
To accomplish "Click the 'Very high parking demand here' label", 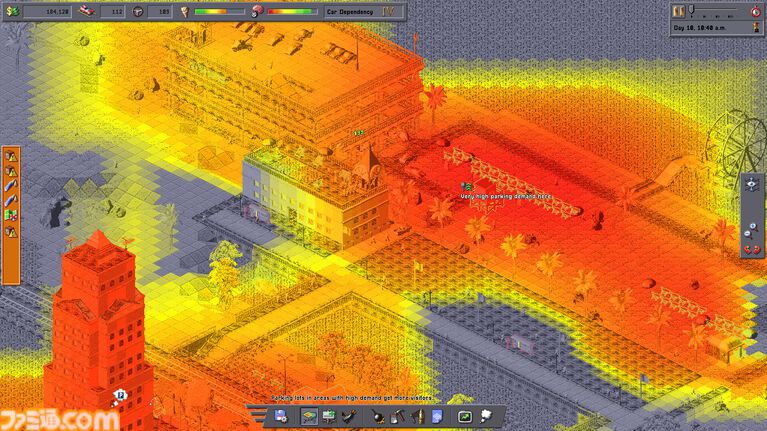I will (x=506, y=196).
